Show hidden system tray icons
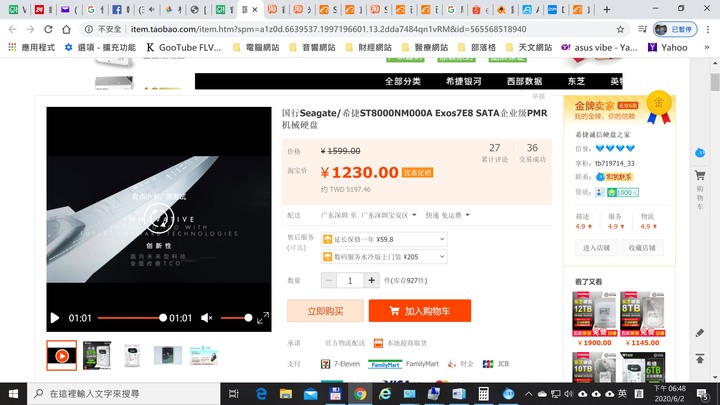 pos(529,394)
